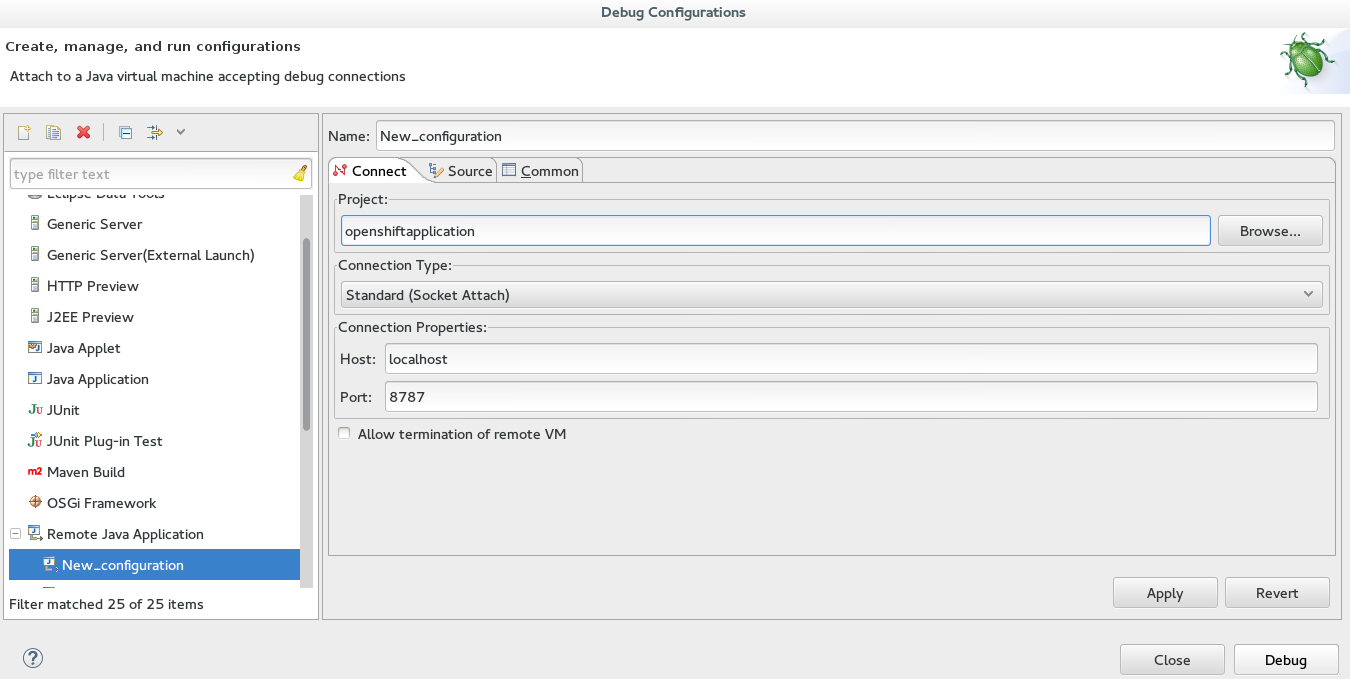Enable Allow termination of remote VM

tap(344, 434)
